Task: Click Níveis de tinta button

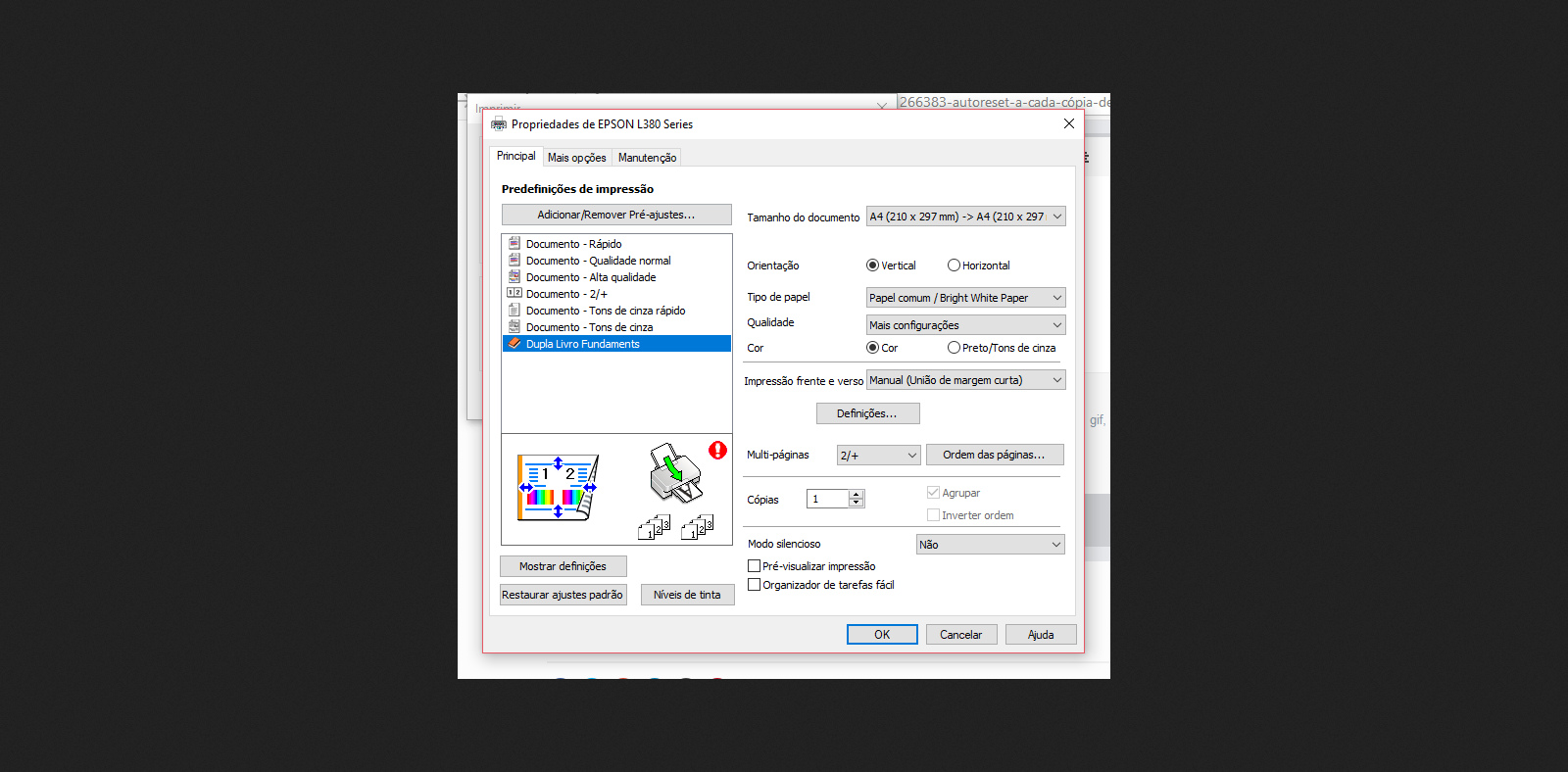Action: click(x=688, y=595)
